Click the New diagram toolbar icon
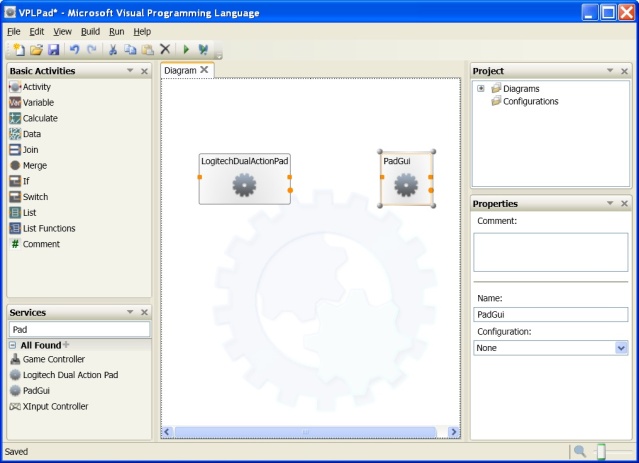Screen dimensions: 639x463 click(18, 49)
